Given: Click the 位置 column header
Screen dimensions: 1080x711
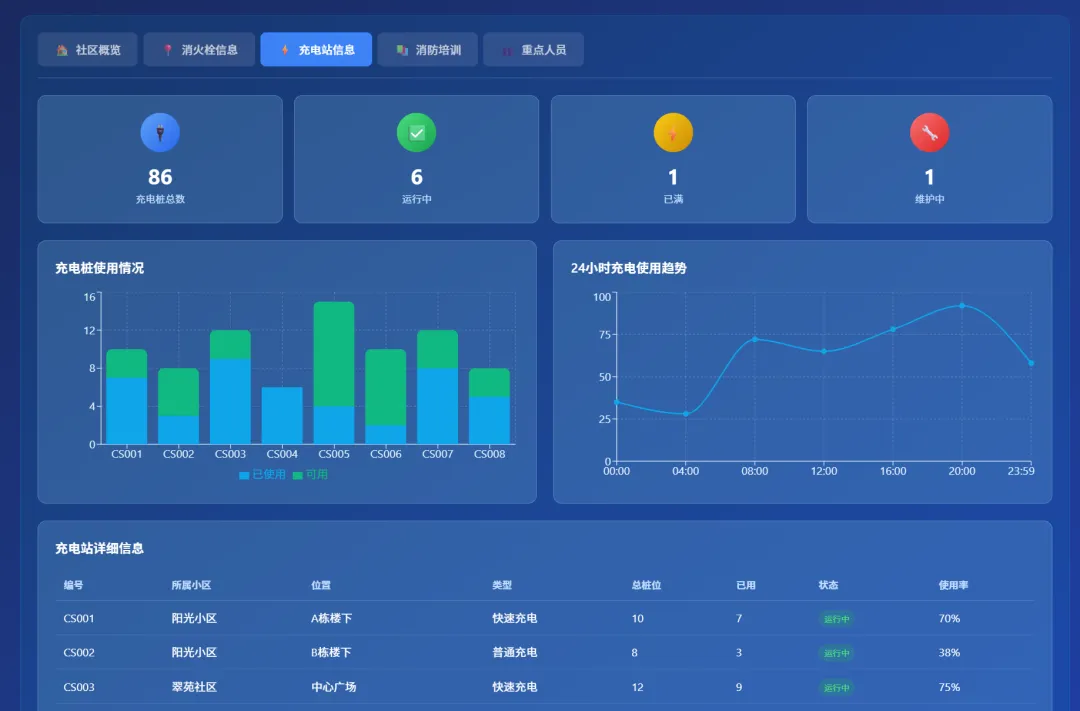Looking at the screenshot, I should pyautogui.click(x=321, y=585).
